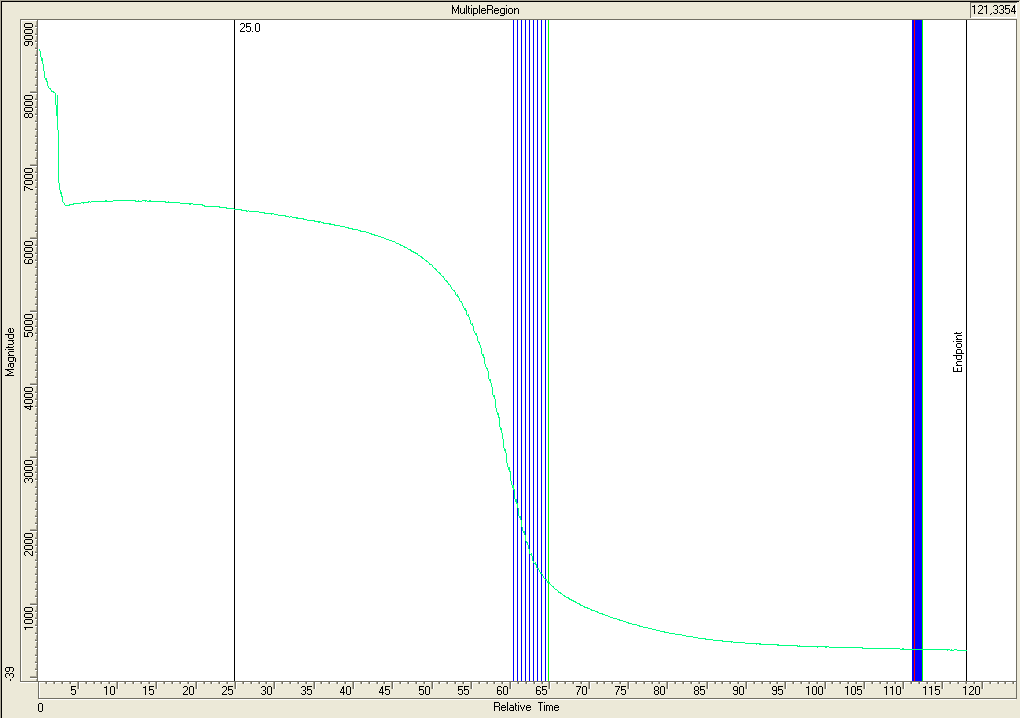
Task: Click the 120 tick on the time axis
Action: [x=969, y=691]
